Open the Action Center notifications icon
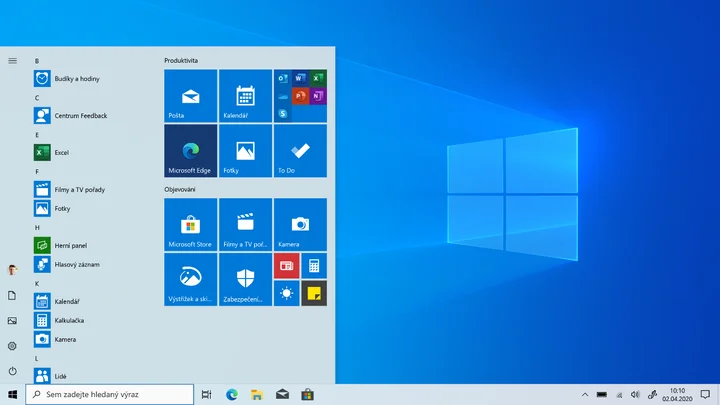Image resolution: width=720 pixels, height=405 pixels. coord(705,394)
